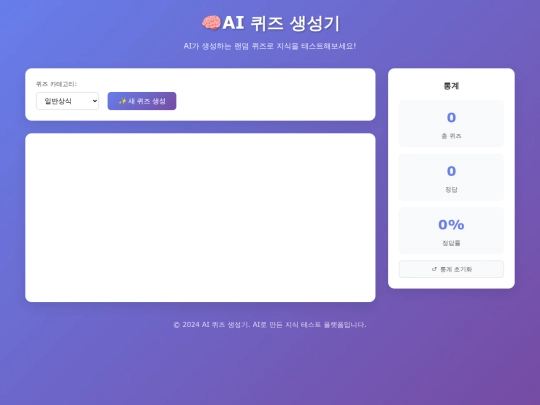The height and width of the screenshot is (405, 540).
Task: Click the reset arrow icon beside 통계 초기화
Action: pos(434,269)
